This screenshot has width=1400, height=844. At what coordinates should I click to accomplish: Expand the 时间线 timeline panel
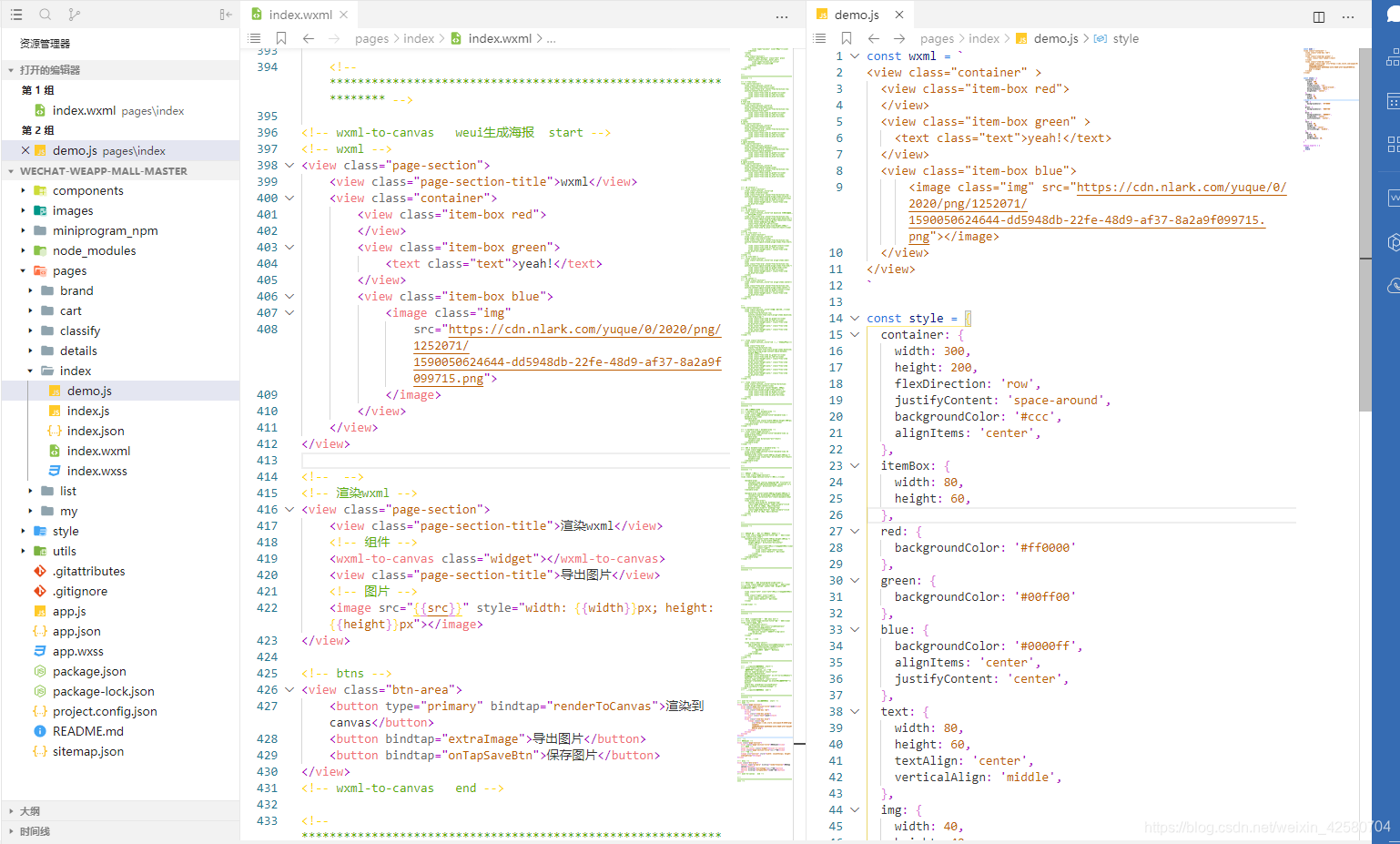click(120, 831)
